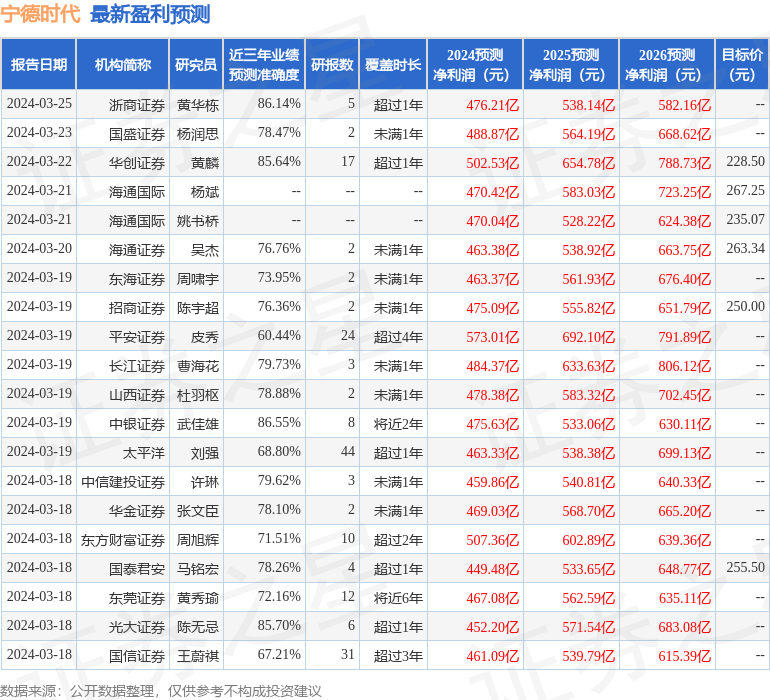The width and height of the screenshot is (770, 700).
Task: Select institution 东方财富证券
Action: click(123, 540)
